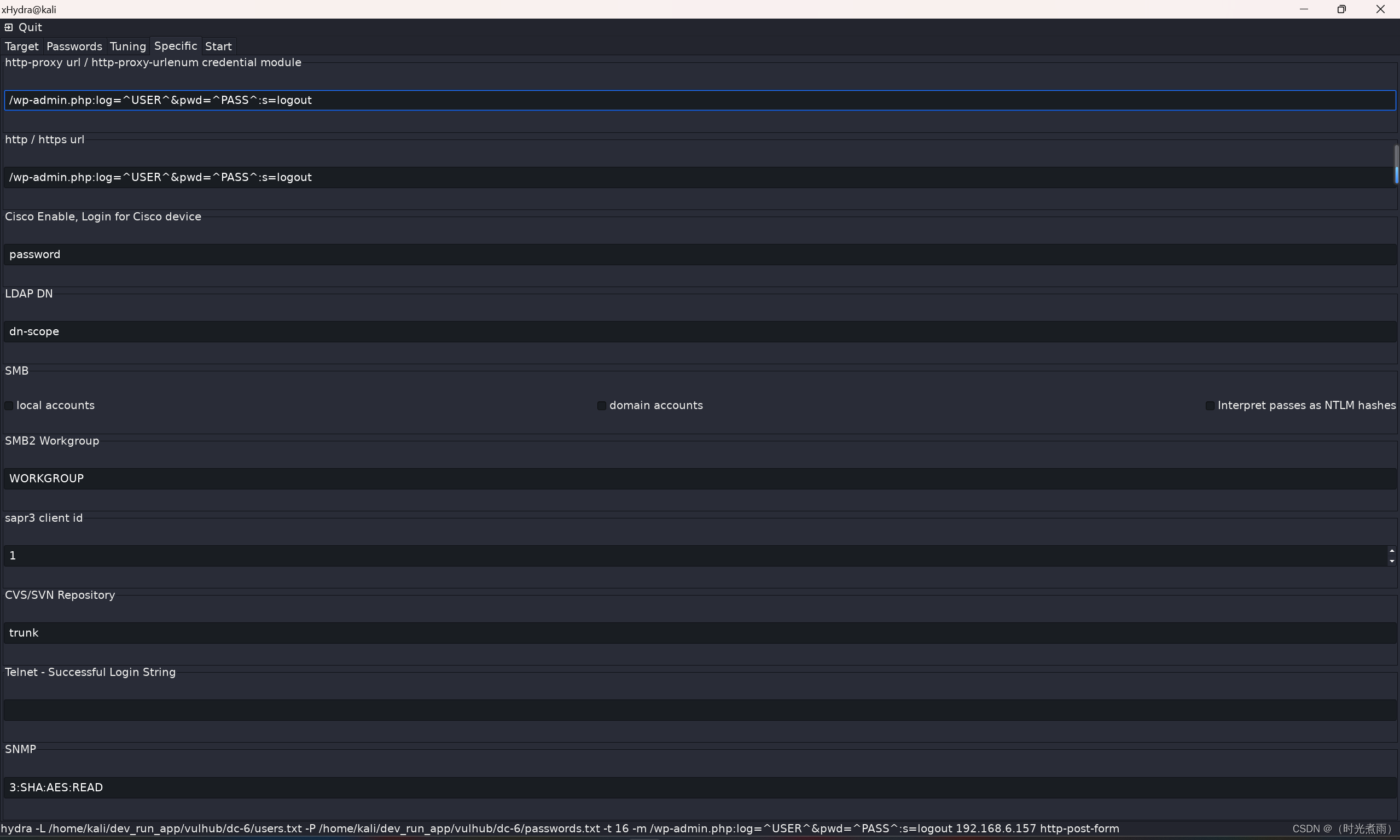Click the xHydra@kali window title
This screenshot has width=1400, height=840.
tap(29, 10)
